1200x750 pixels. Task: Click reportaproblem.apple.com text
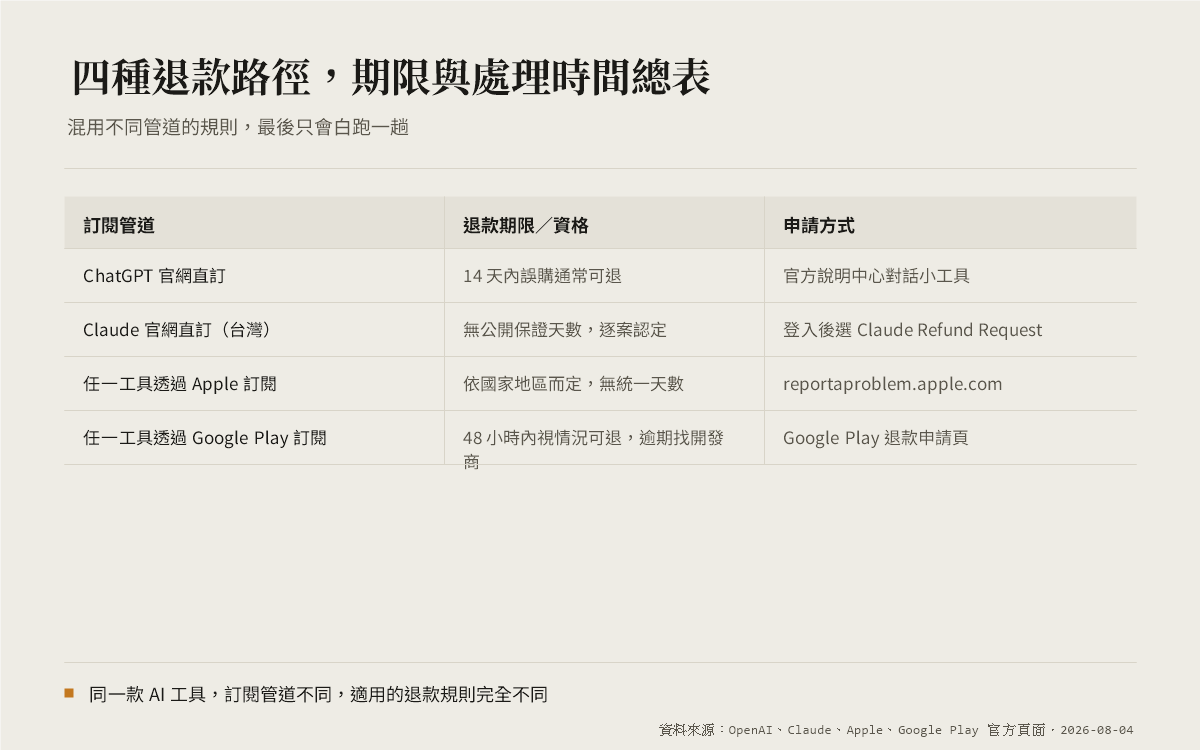point(892,384)
